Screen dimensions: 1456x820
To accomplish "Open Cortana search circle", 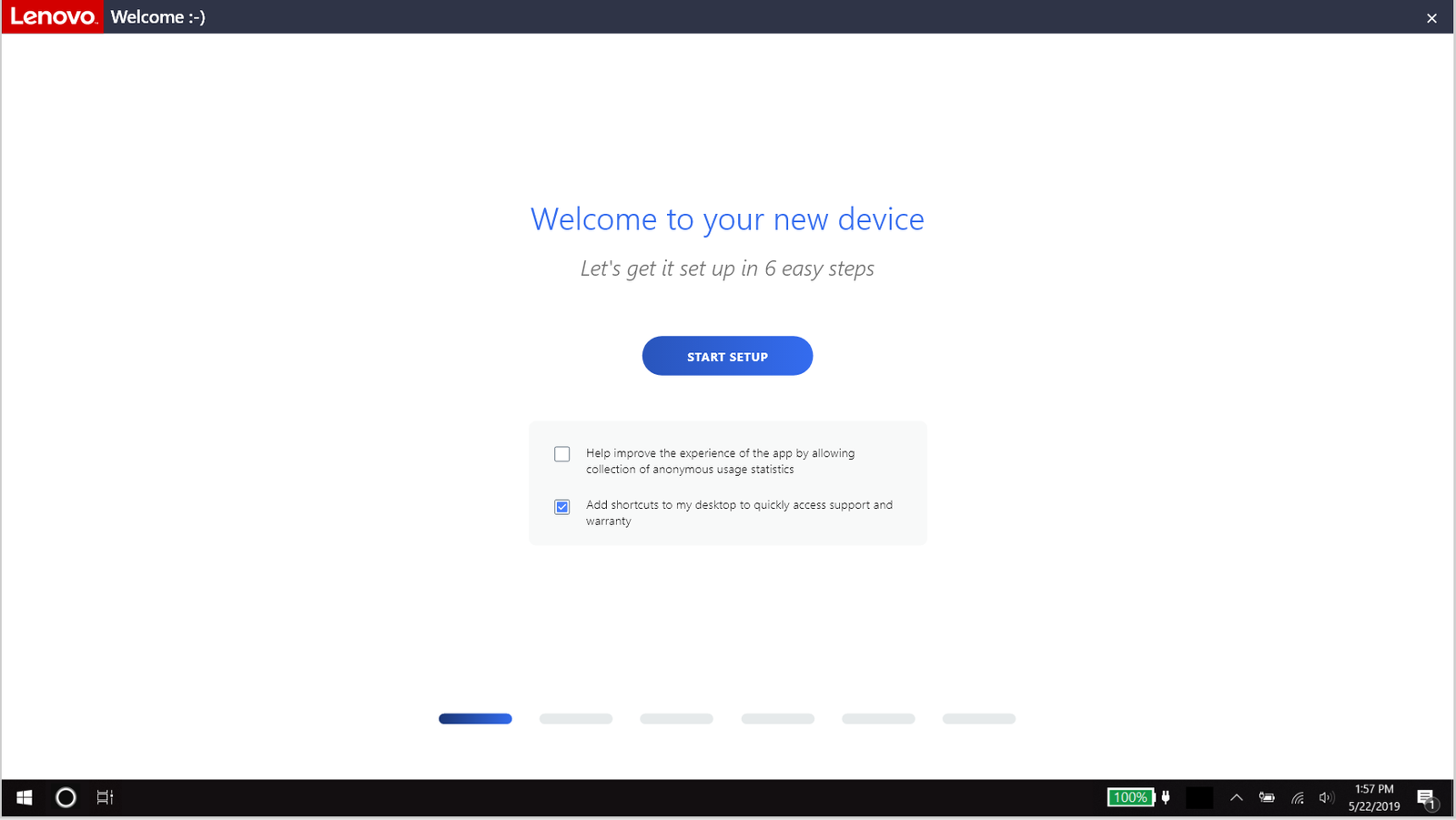I will [66, 797].
